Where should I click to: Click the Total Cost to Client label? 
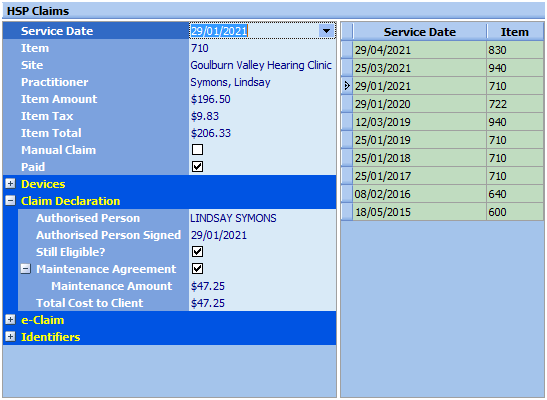90,303
